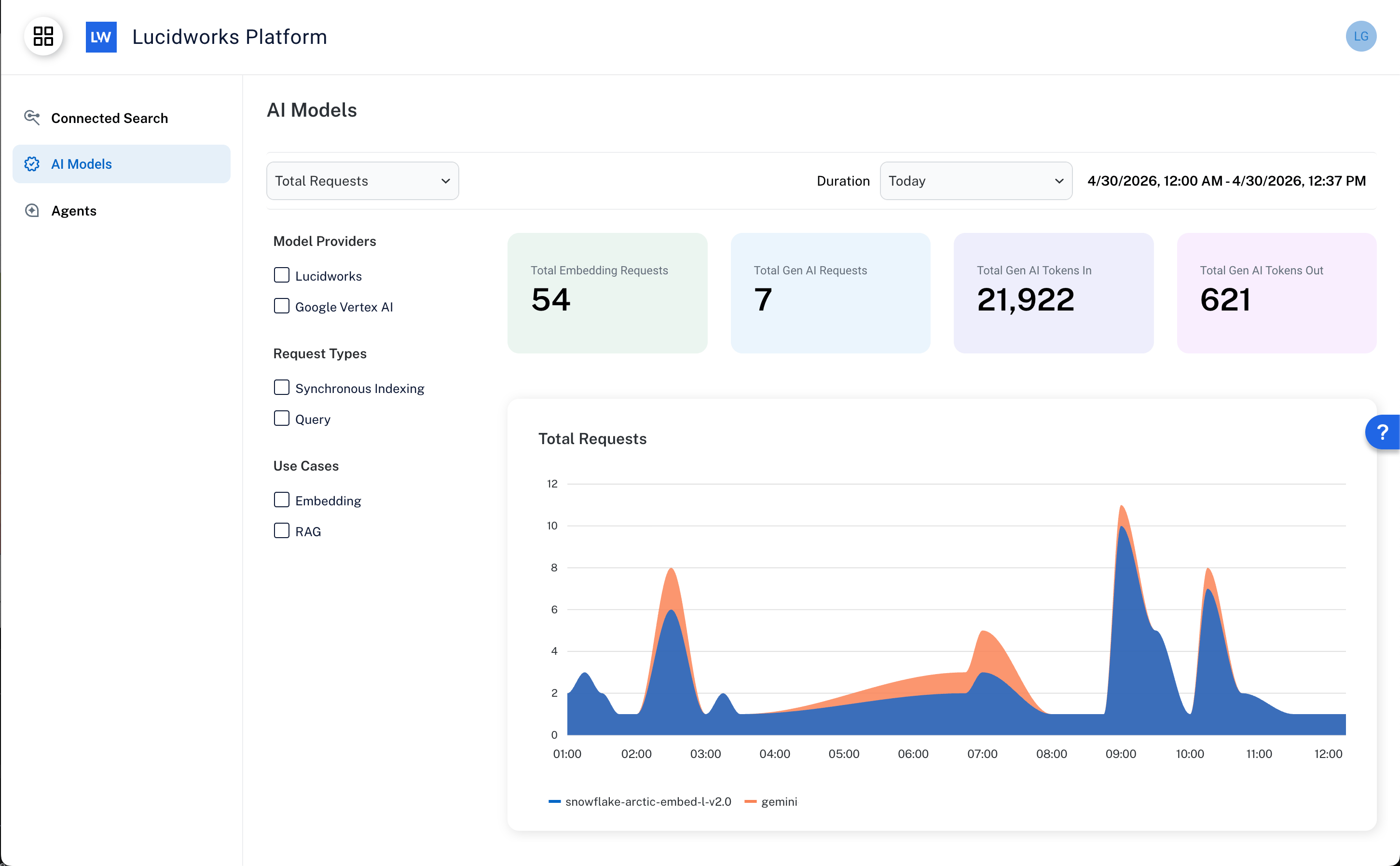This screenshot has height=866, width=1400.
Task: Click the Total Gen AI Requests card
Action: pyautogui.click(x=830, y=293)
